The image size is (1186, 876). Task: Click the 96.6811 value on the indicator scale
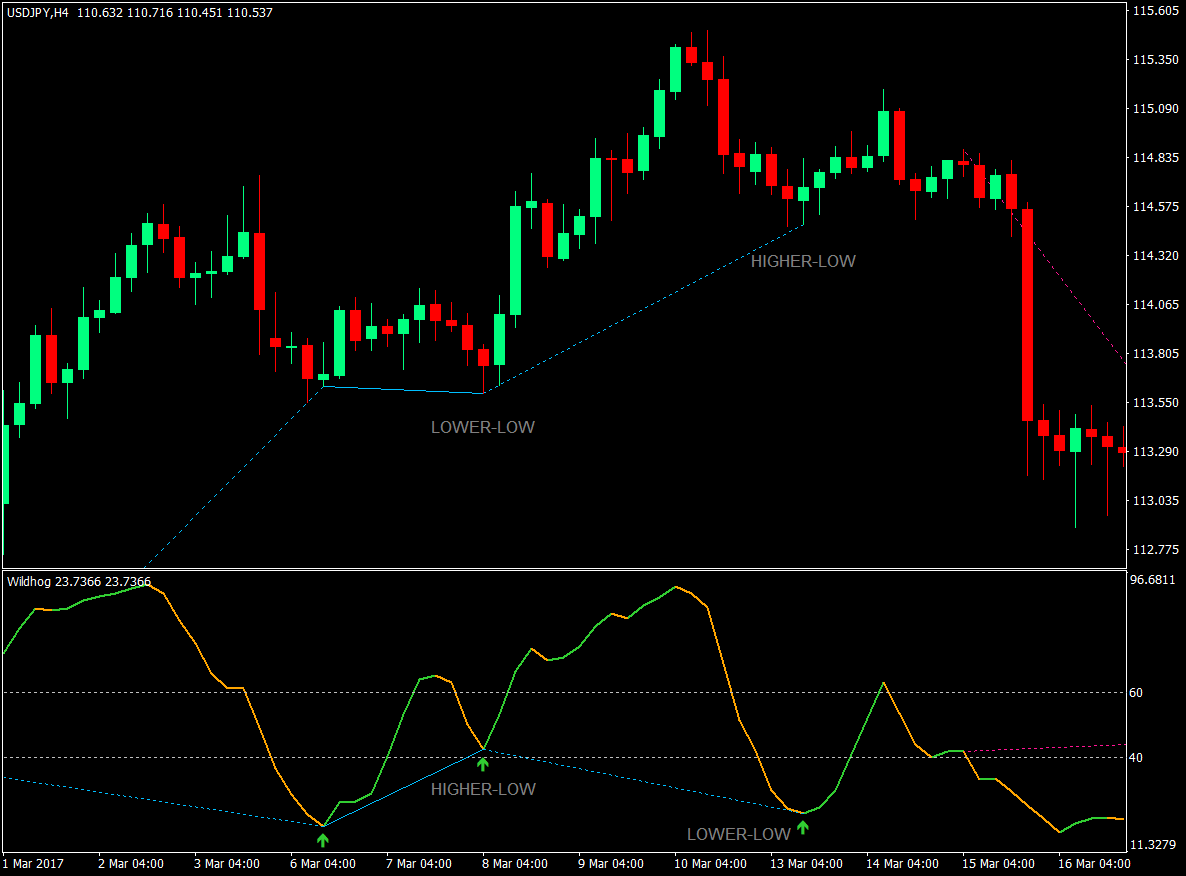(1151, 577)
